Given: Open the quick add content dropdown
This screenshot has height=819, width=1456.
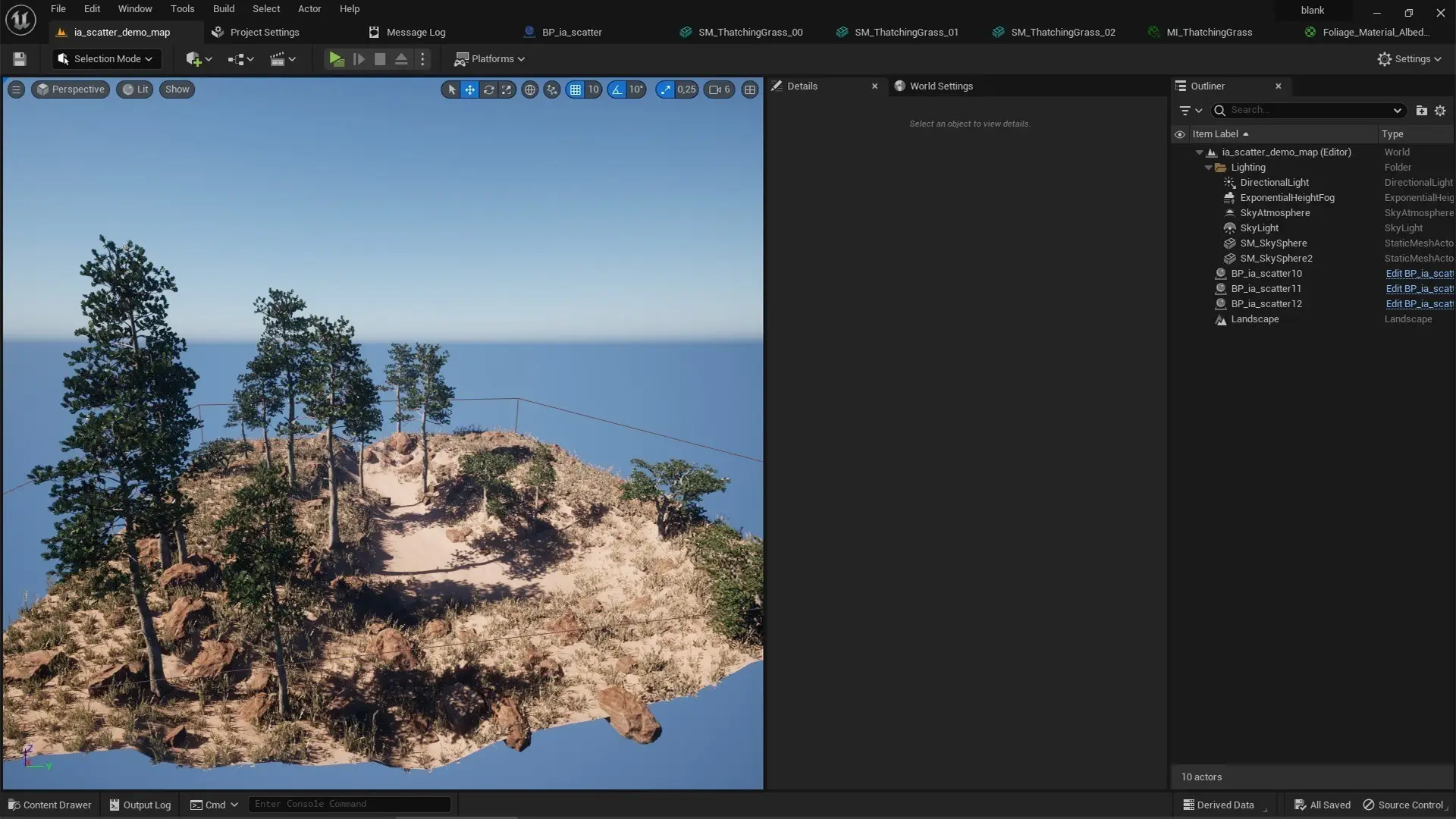Looking at the screenshot, I should [x=199, y=58].
